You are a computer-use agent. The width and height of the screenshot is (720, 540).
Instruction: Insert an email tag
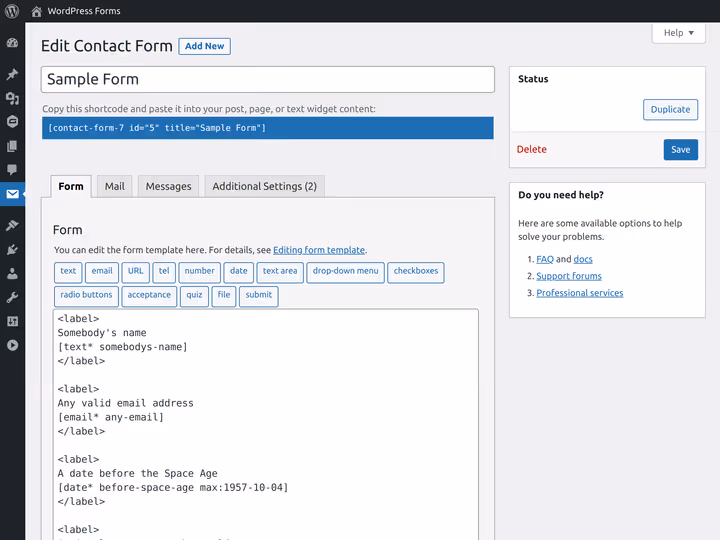tap(102, 272)
